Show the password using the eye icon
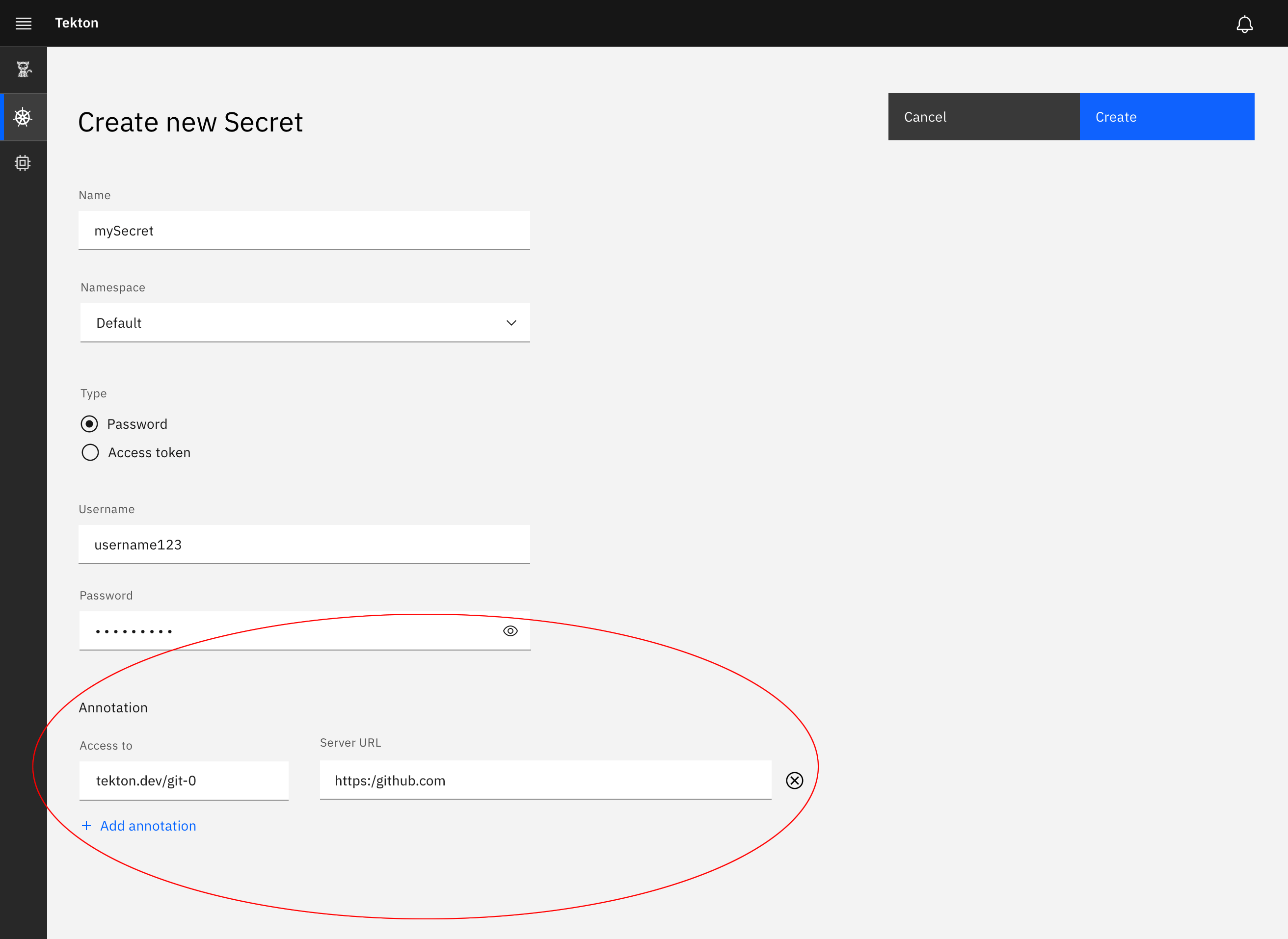Image resolution: width=1288 pixels, height=939 pixels. point(510,631)
